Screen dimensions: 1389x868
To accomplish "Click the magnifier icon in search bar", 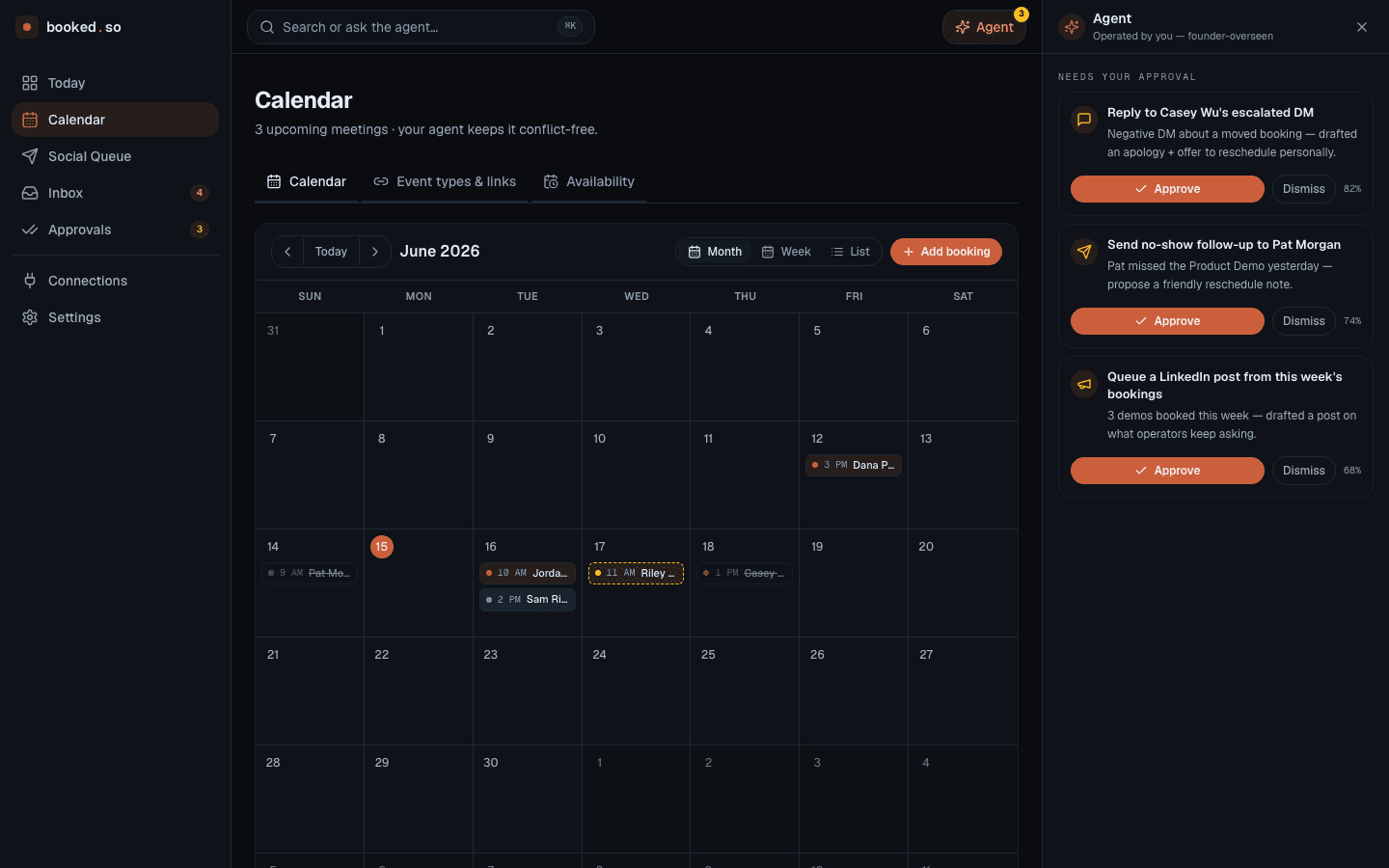I will [x=267, y=27].
